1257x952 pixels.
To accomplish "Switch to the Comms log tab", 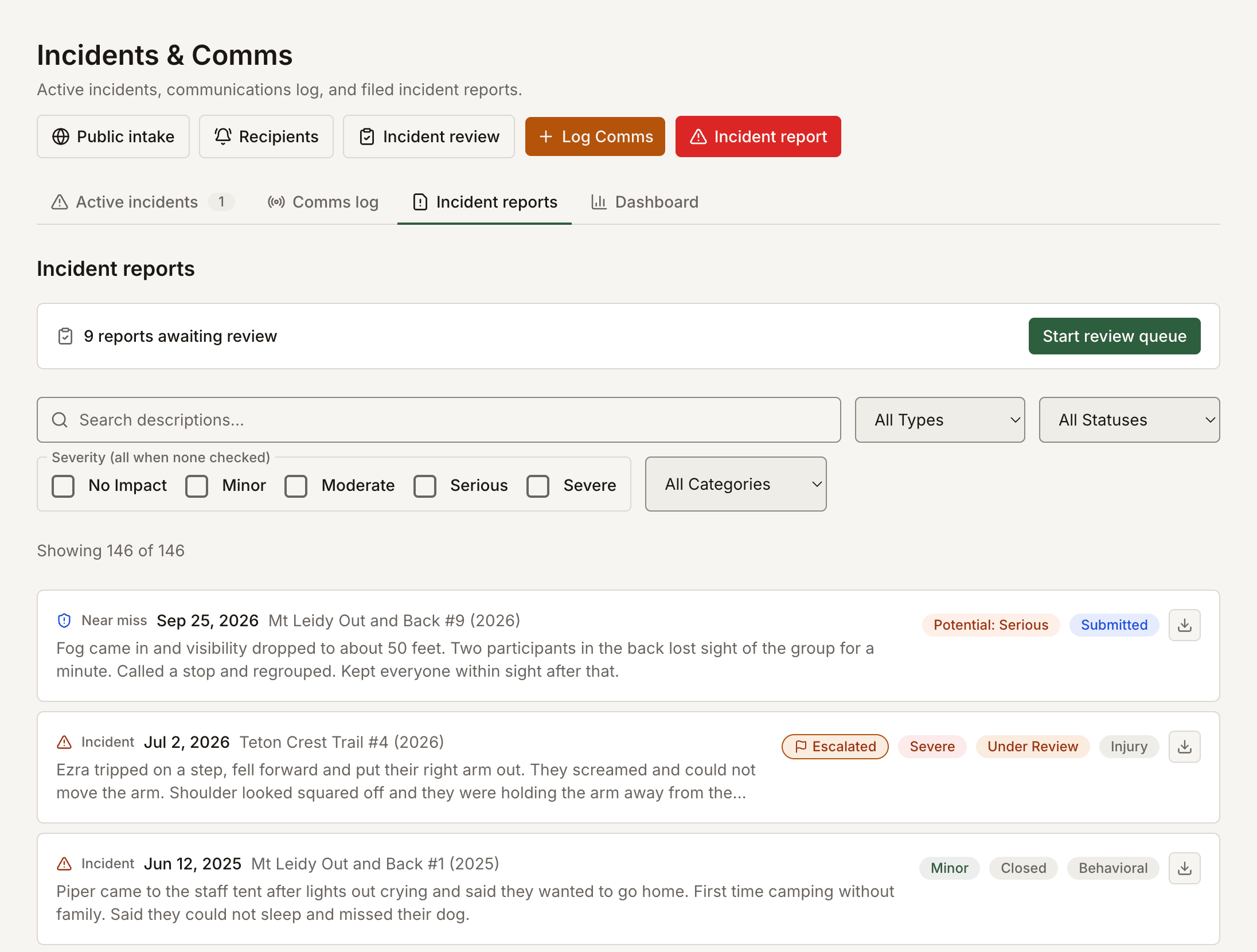I will coord(323,202).
